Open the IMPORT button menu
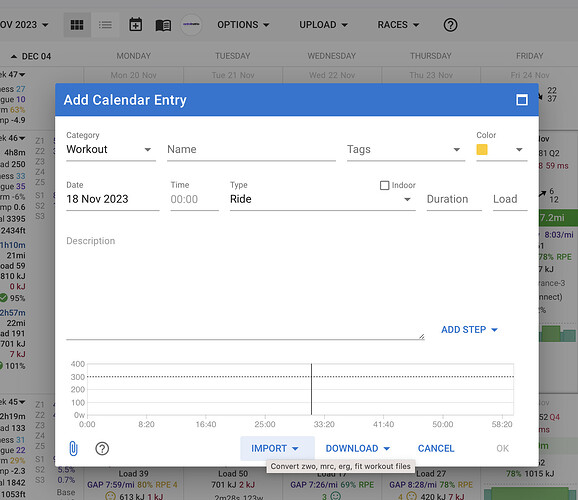The image size is (578, 500). [274, 448]
